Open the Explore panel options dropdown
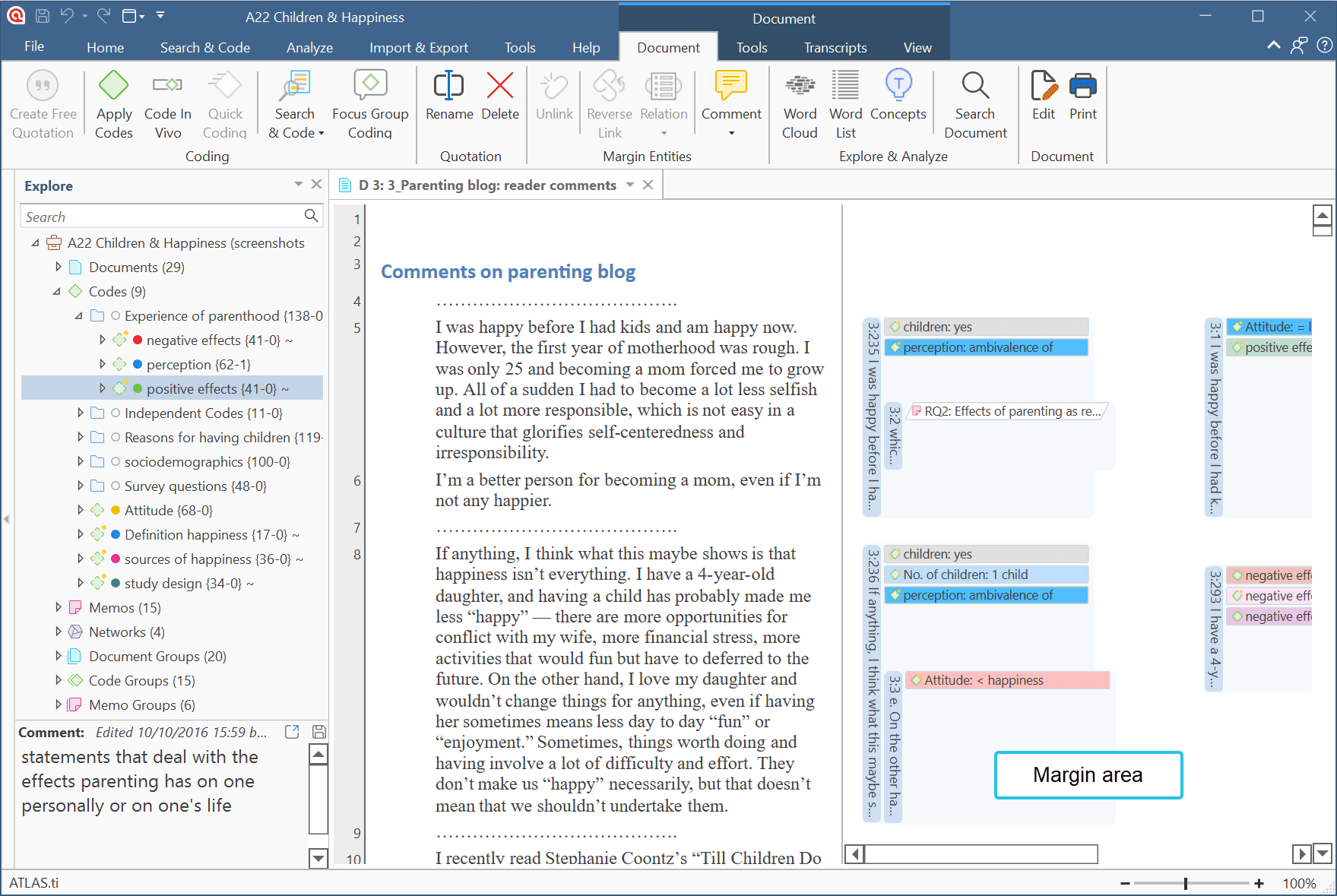Viewport: 1337px width, 896px height. coord(299,185)
